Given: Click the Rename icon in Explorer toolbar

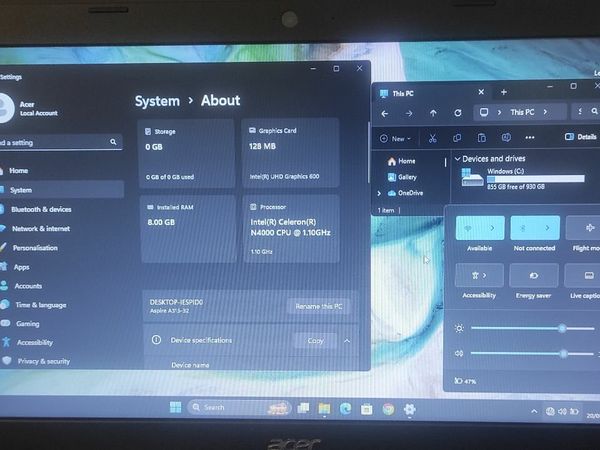Looking at the screenshot, I should coord(506,137).
